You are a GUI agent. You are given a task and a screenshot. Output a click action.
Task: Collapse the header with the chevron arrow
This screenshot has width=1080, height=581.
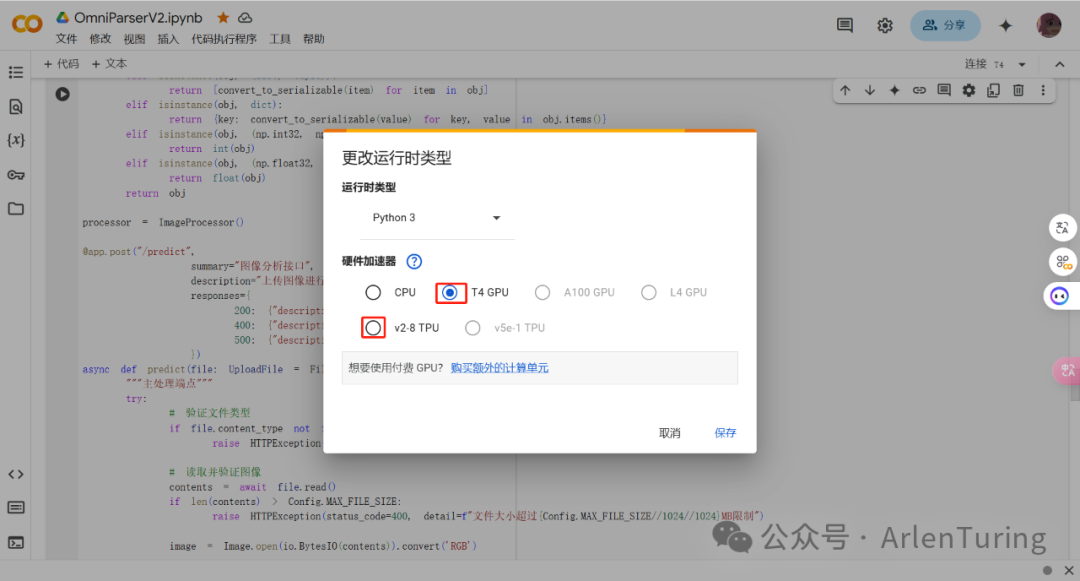1059,62
